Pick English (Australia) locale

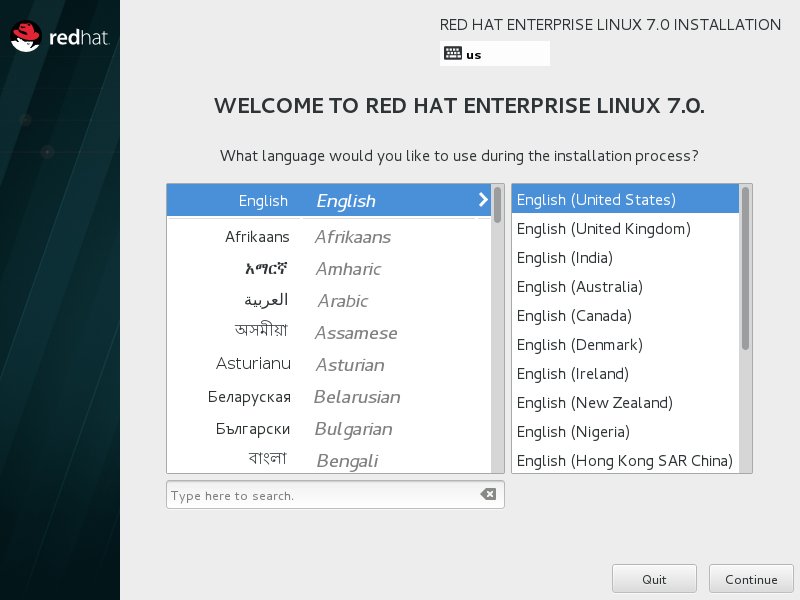[x=580, y=287]
